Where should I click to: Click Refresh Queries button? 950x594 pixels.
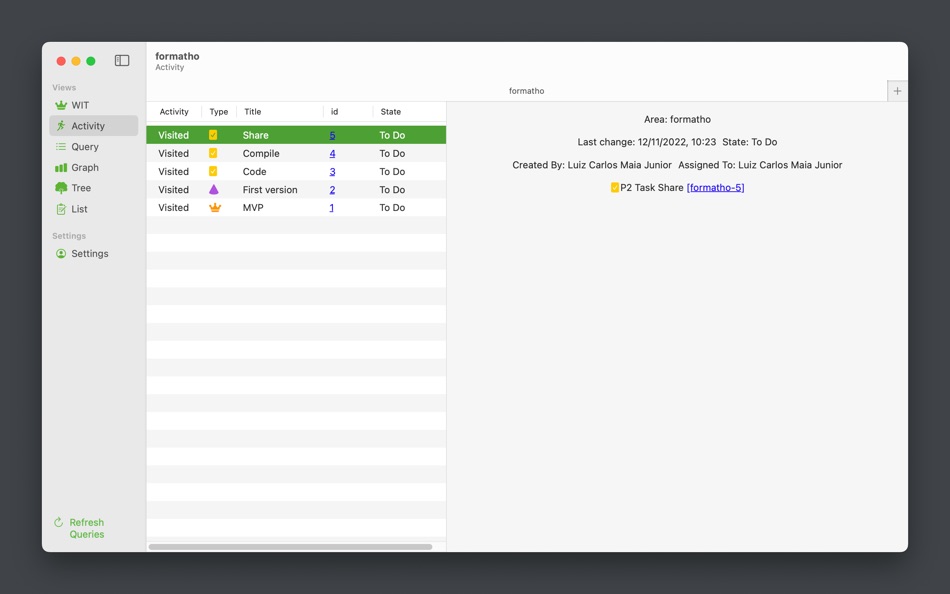point(79,529)
